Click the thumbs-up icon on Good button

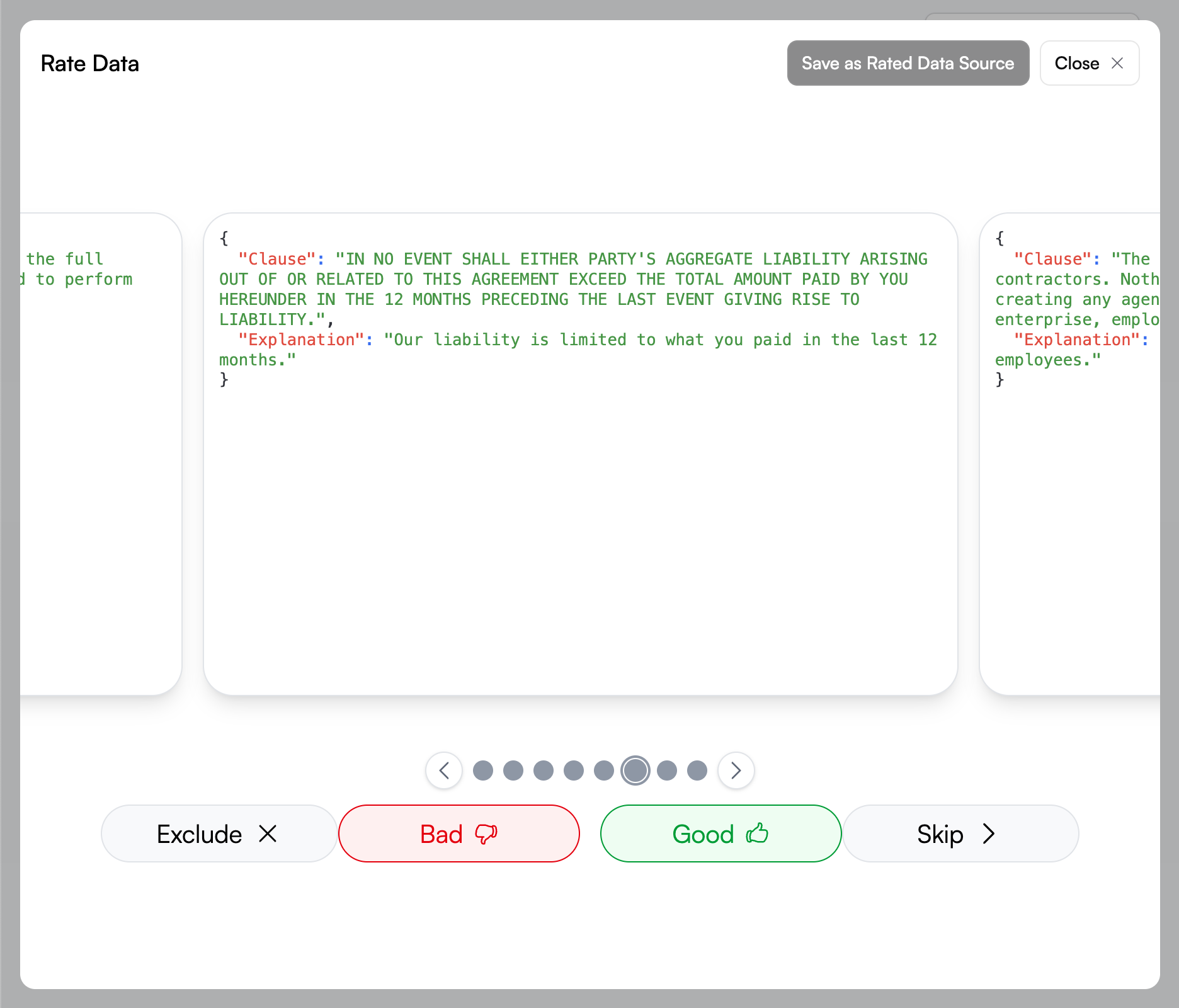pyautogui.click(x=758, y=833)
